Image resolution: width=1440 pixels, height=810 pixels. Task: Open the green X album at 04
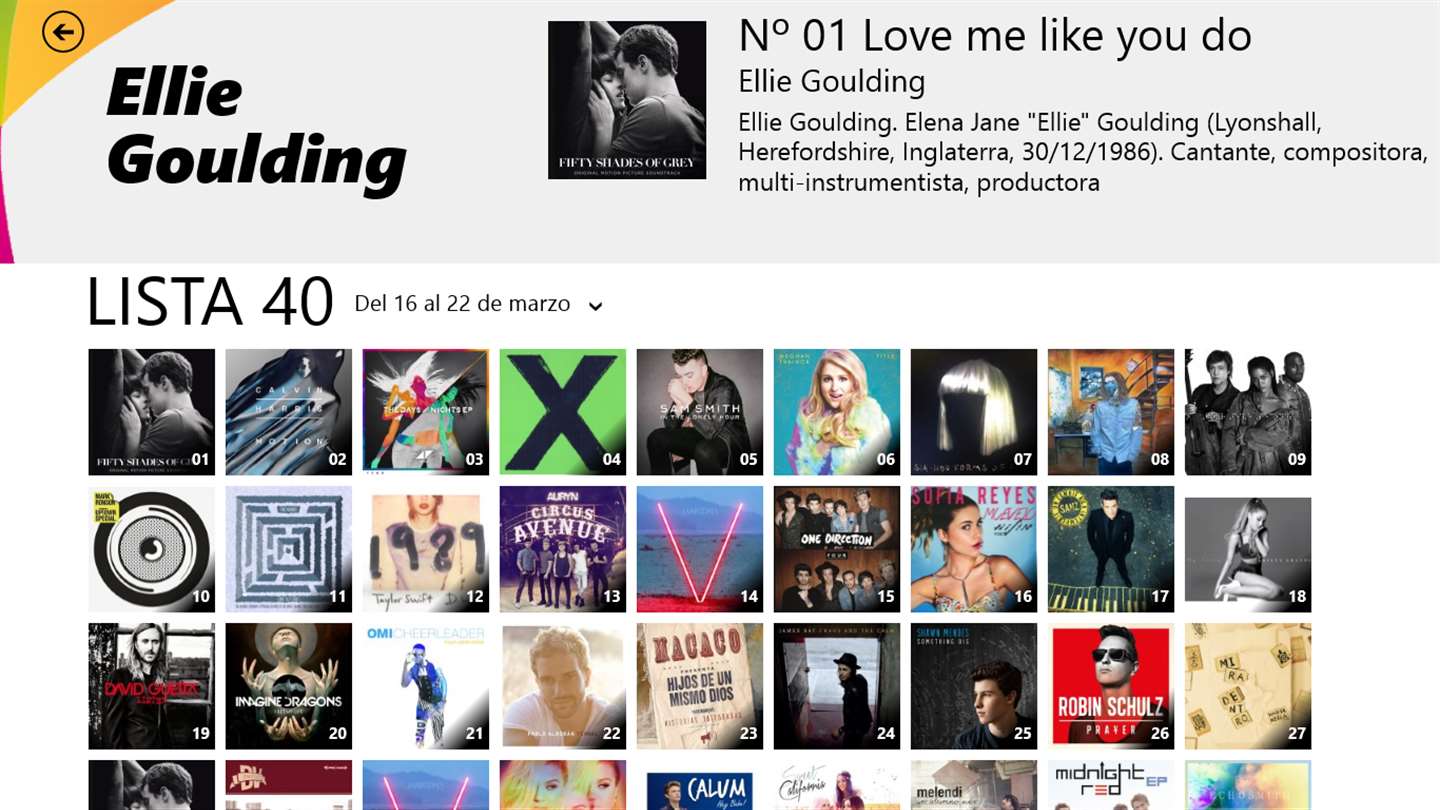point(562,412)
